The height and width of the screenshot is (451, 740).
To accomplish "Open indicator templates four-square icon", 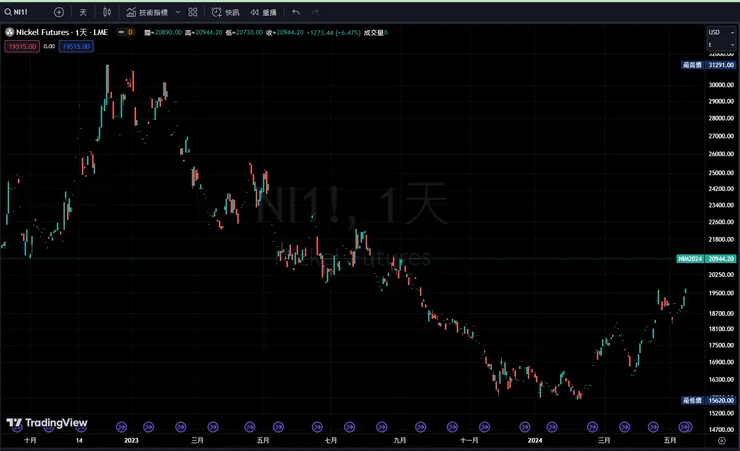I will 193,12.
